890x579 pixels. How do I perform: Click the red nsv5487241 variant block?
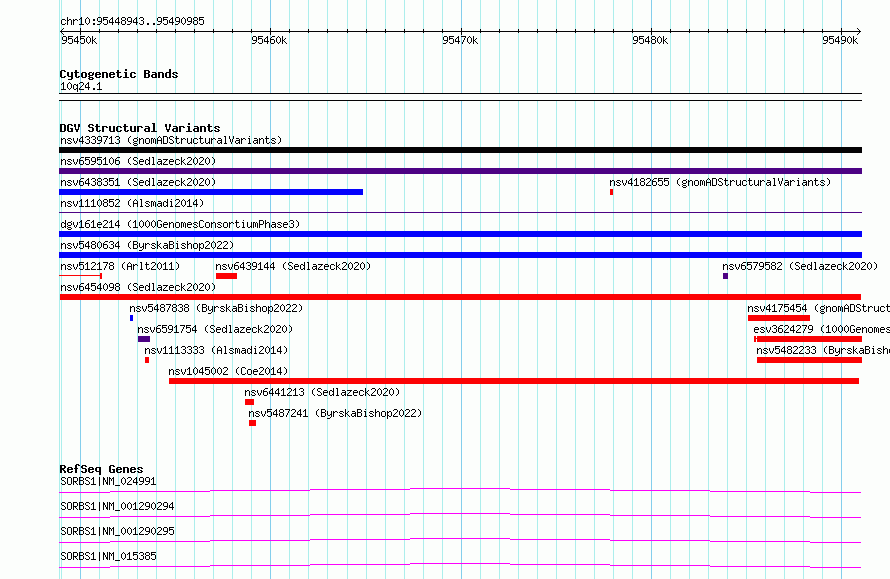(x=253, y=423)
